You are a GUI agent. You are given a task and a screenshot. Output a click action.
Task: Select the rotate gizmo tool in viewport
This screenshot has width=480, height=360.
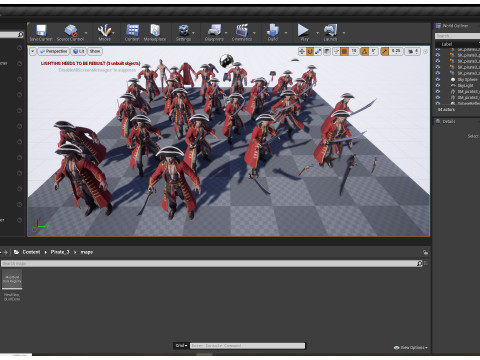click(x=310, y=51)
